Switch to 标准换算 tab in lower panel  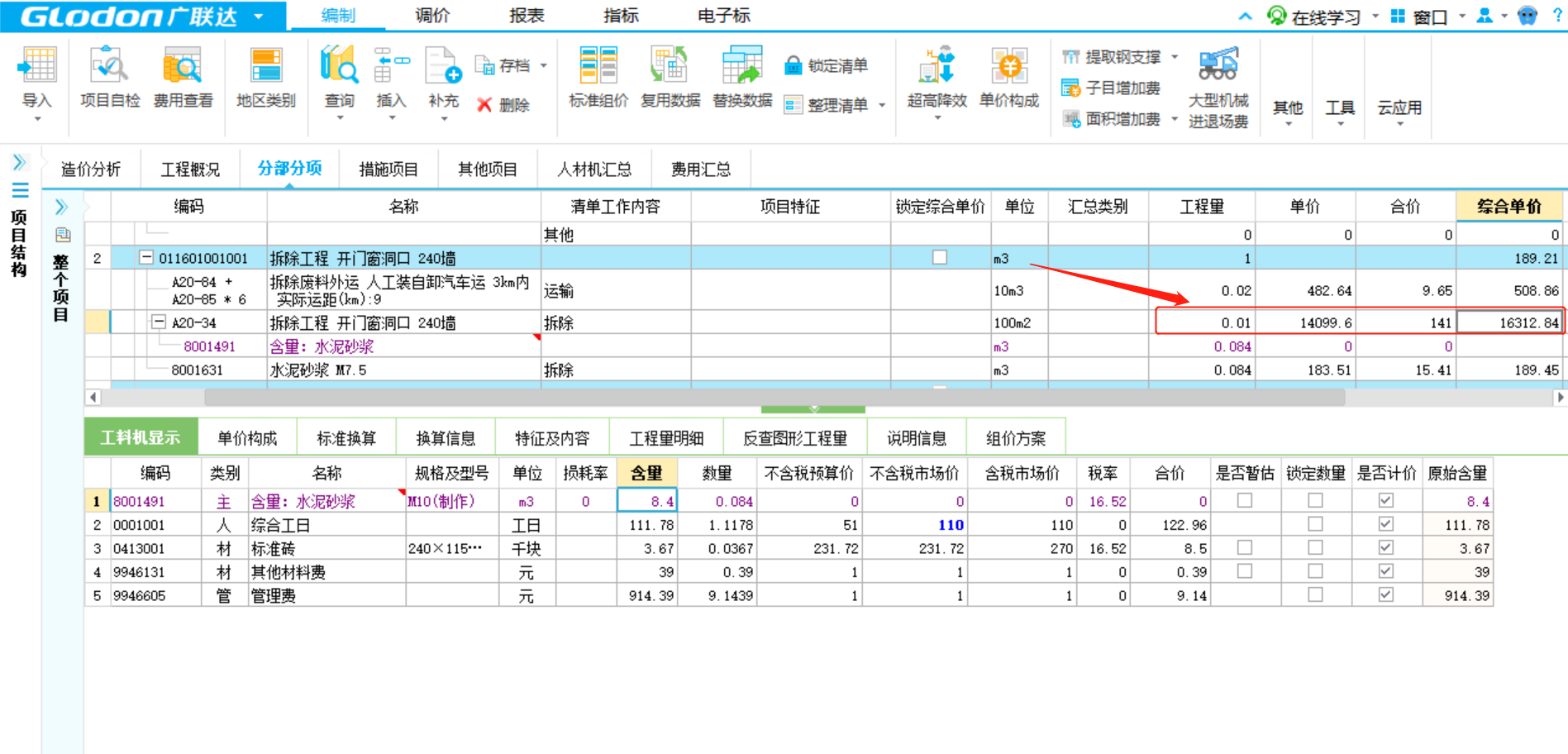click(346, 437)
